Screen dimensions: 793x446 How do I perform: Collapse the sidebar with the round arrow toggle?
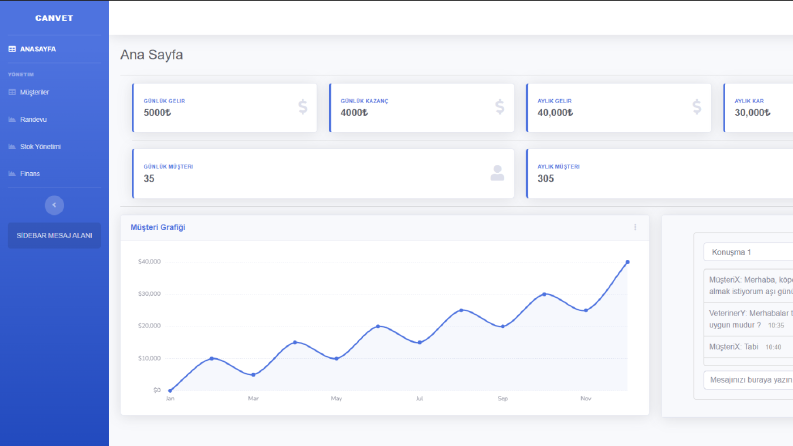(54, 205)
